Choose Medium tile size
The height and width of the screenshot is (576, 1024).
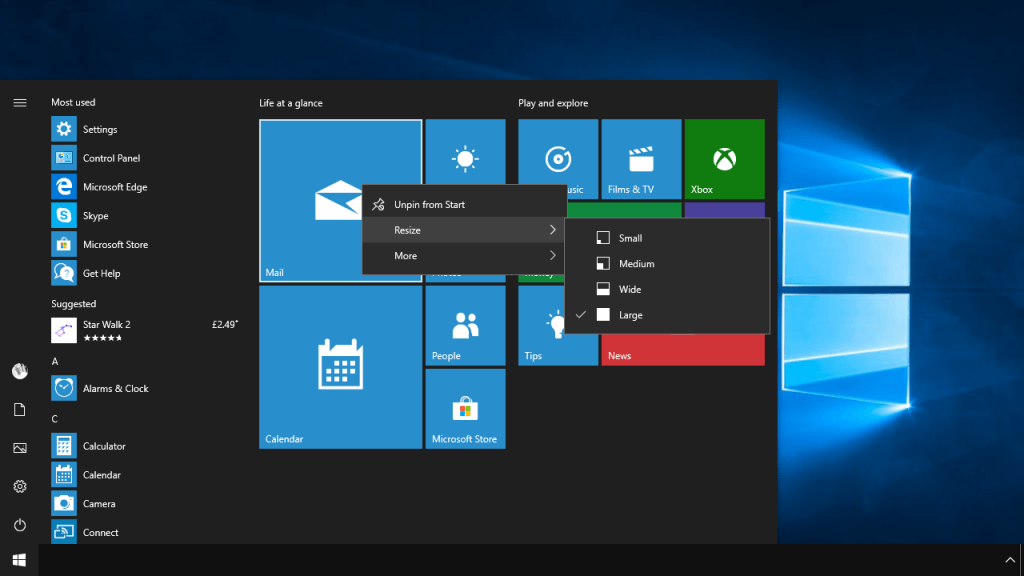click(667, 264)
